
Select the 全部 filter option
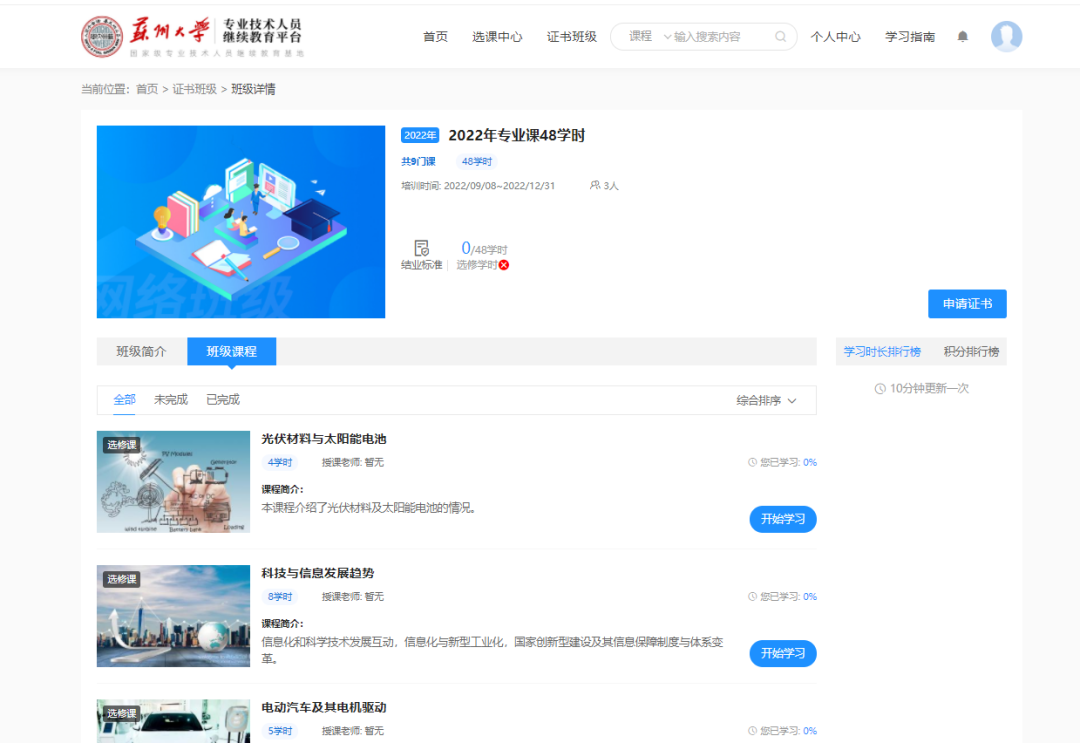click(124, 398)
